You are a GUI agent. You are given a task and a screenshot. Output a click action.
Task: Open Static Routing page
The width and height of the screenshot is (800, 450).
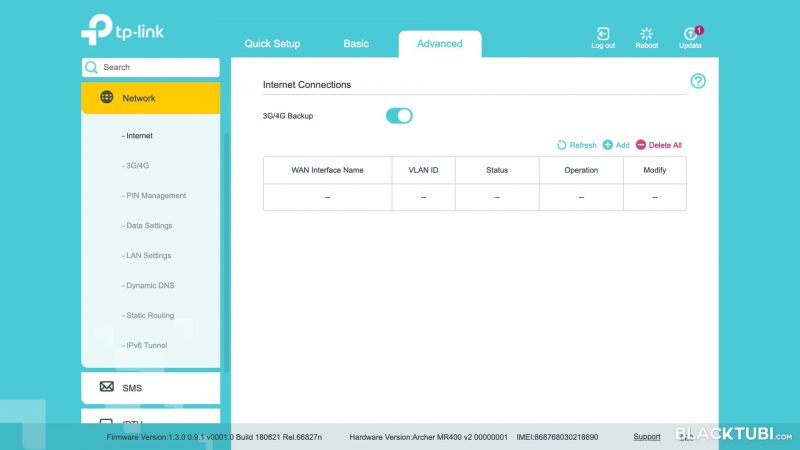pos(148,315)
